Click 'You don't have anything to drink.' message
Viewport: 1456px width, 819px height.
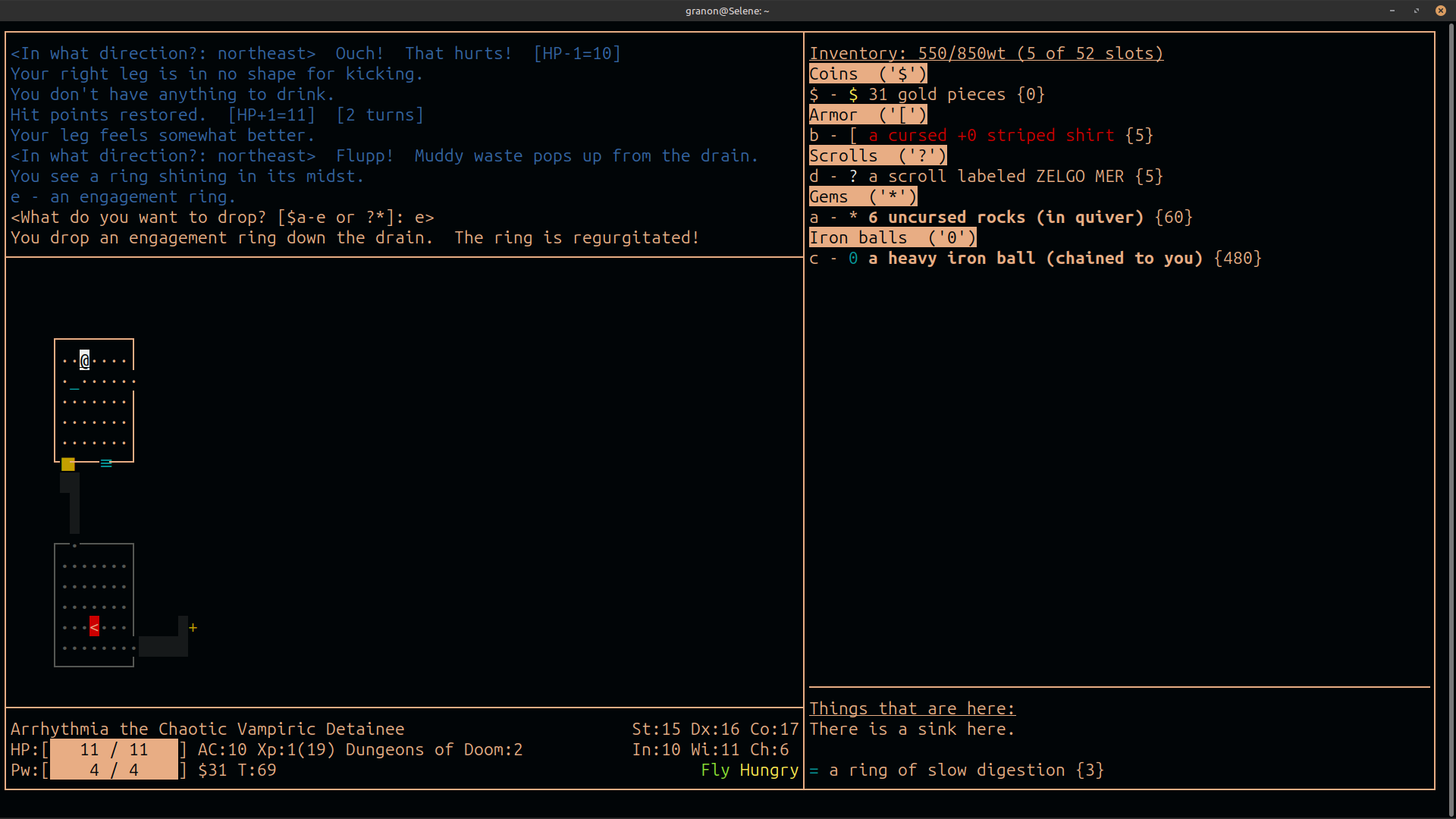pos(173,95)
